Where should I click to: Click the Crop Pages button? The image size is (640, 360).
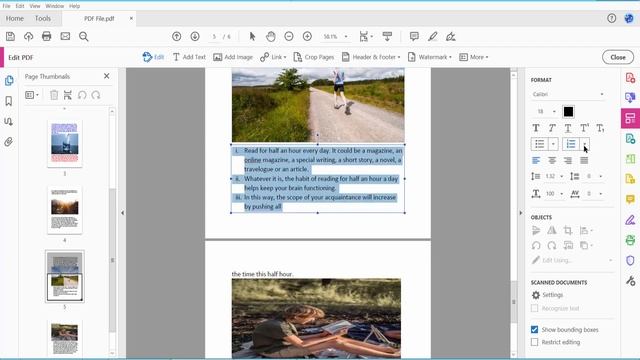coord(313,57)
